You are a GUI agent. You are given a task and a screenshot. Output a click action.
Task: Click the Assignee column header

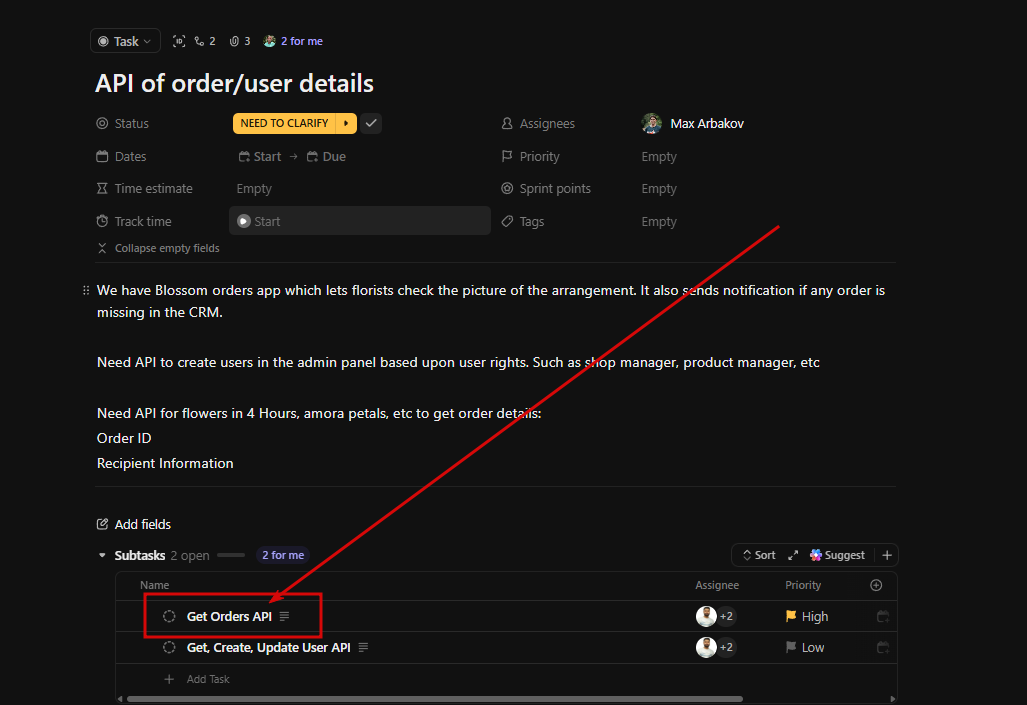tap(717, 585)
